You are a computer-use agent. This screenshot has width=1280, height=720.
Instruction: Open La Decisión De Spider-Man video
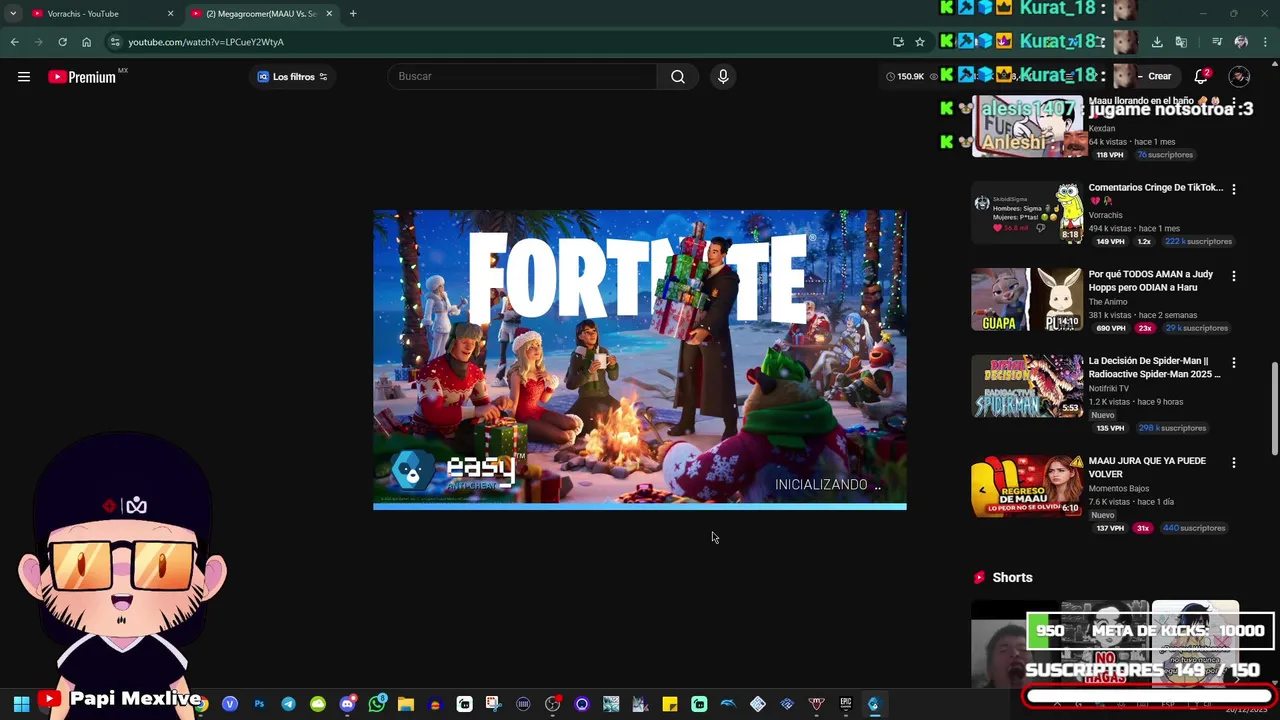[1154, 367]
